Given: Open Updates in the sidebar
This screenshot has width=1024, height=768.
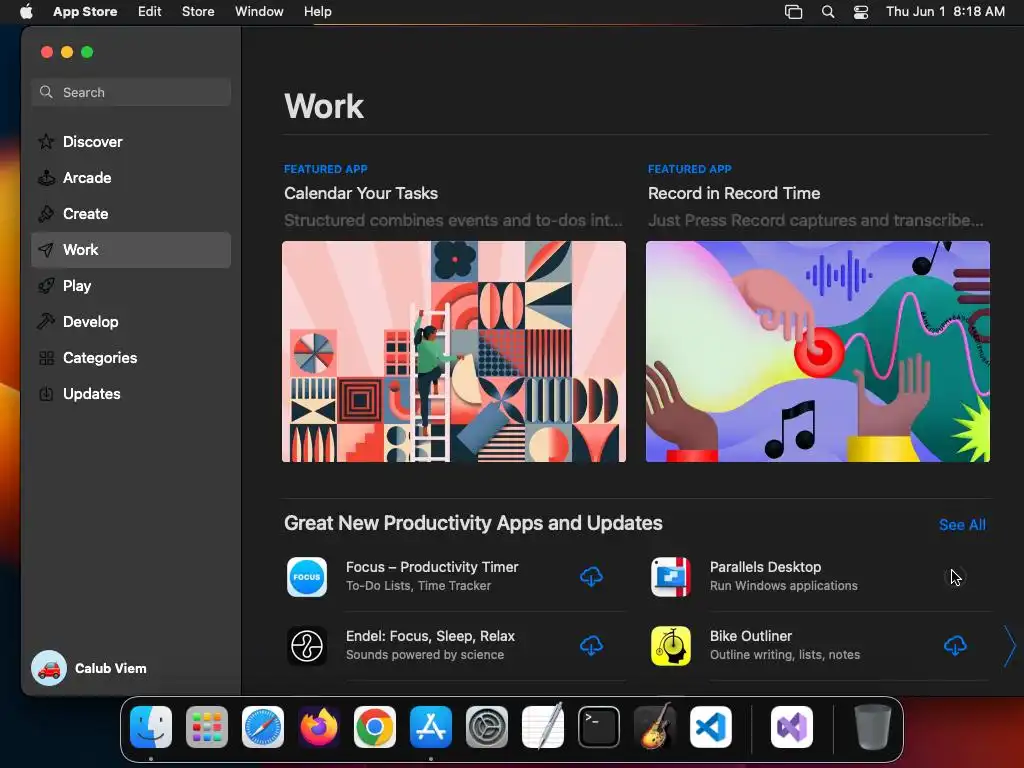Looking at the screenshot, I should coord(131,393).
